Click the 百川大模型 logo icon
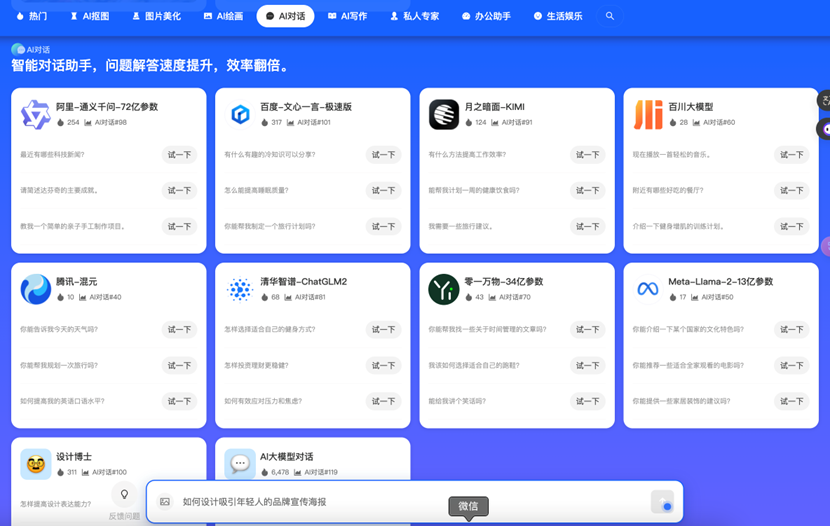830x526 pixels. pyautogui.click(x=648, y=114)
